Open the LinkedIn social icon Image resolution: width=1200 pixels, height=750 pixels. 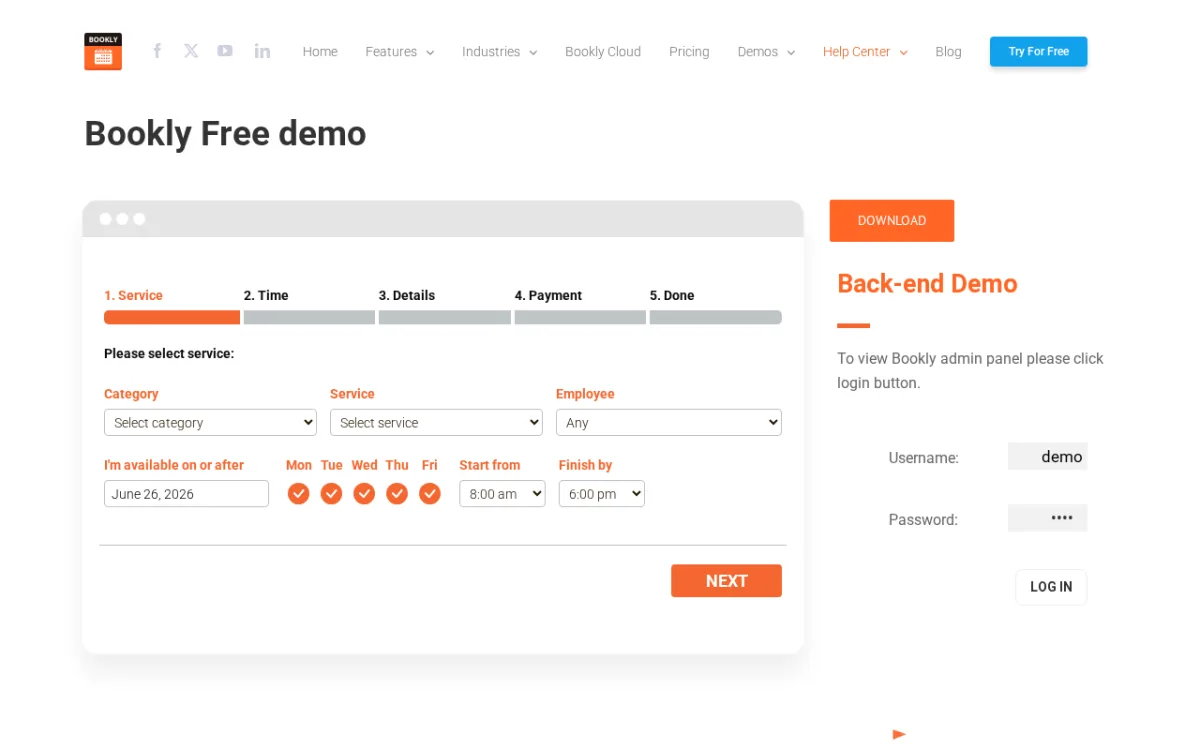[x=262, y=51]
